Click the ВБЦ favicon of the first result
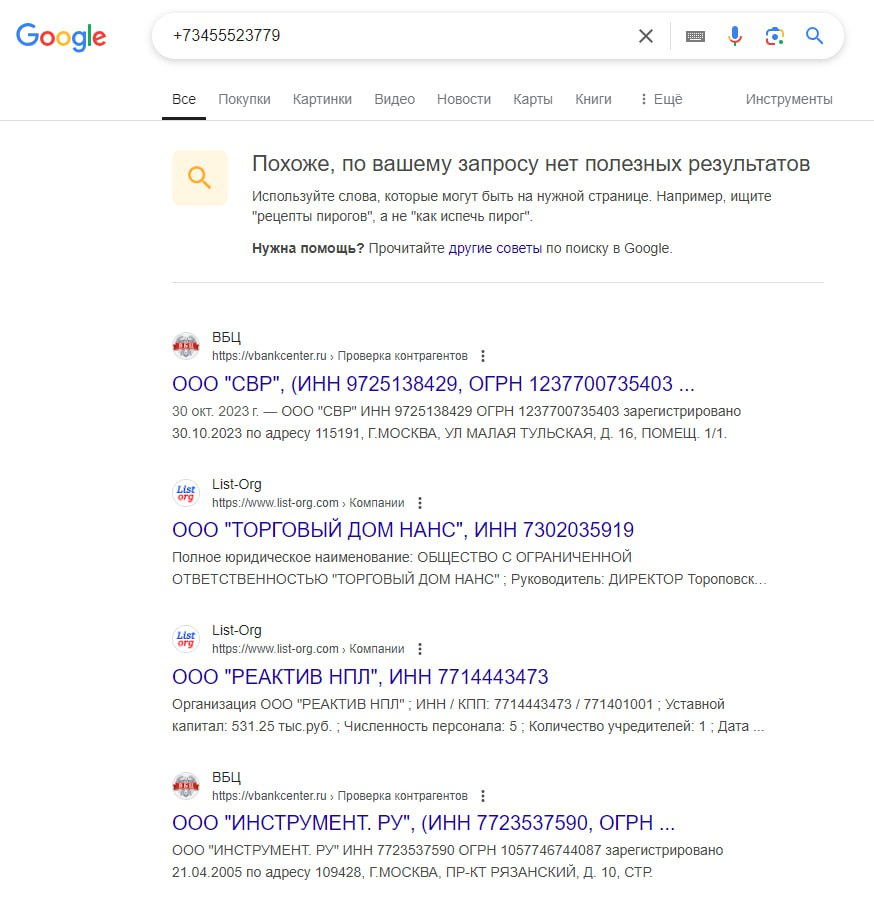 coord(186,346)
